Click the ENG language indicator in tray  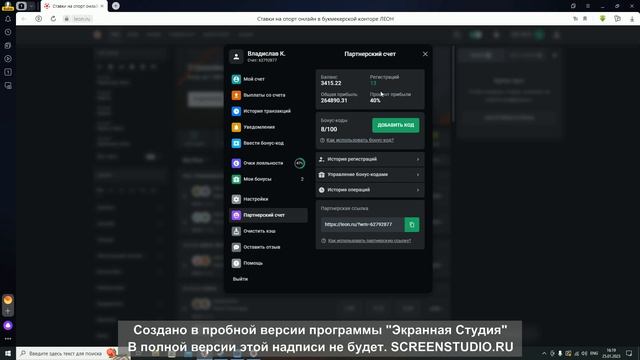click(594, 353)
